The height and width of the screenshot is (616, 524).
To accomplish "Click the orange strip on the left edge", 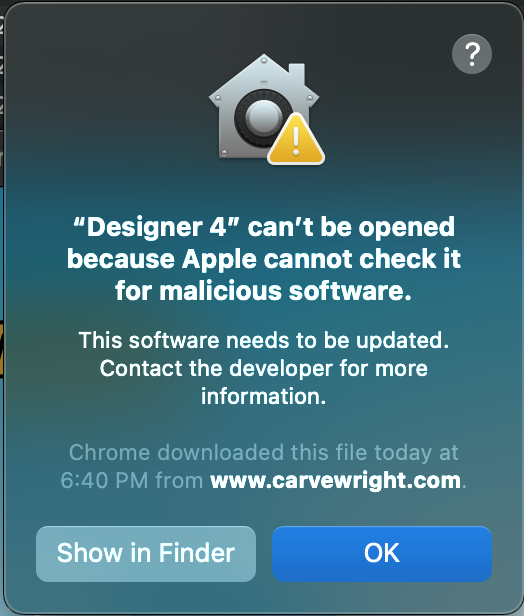I will pyautogui.click(x=2, y=349).
